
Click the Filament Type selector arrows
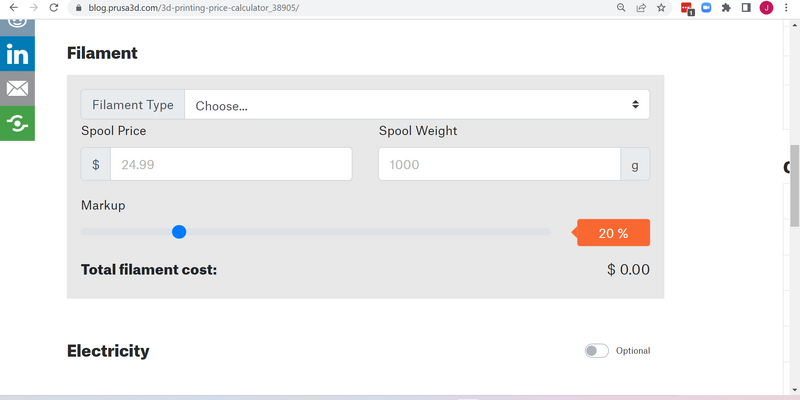pyautogui.click(x=635, y=105)
